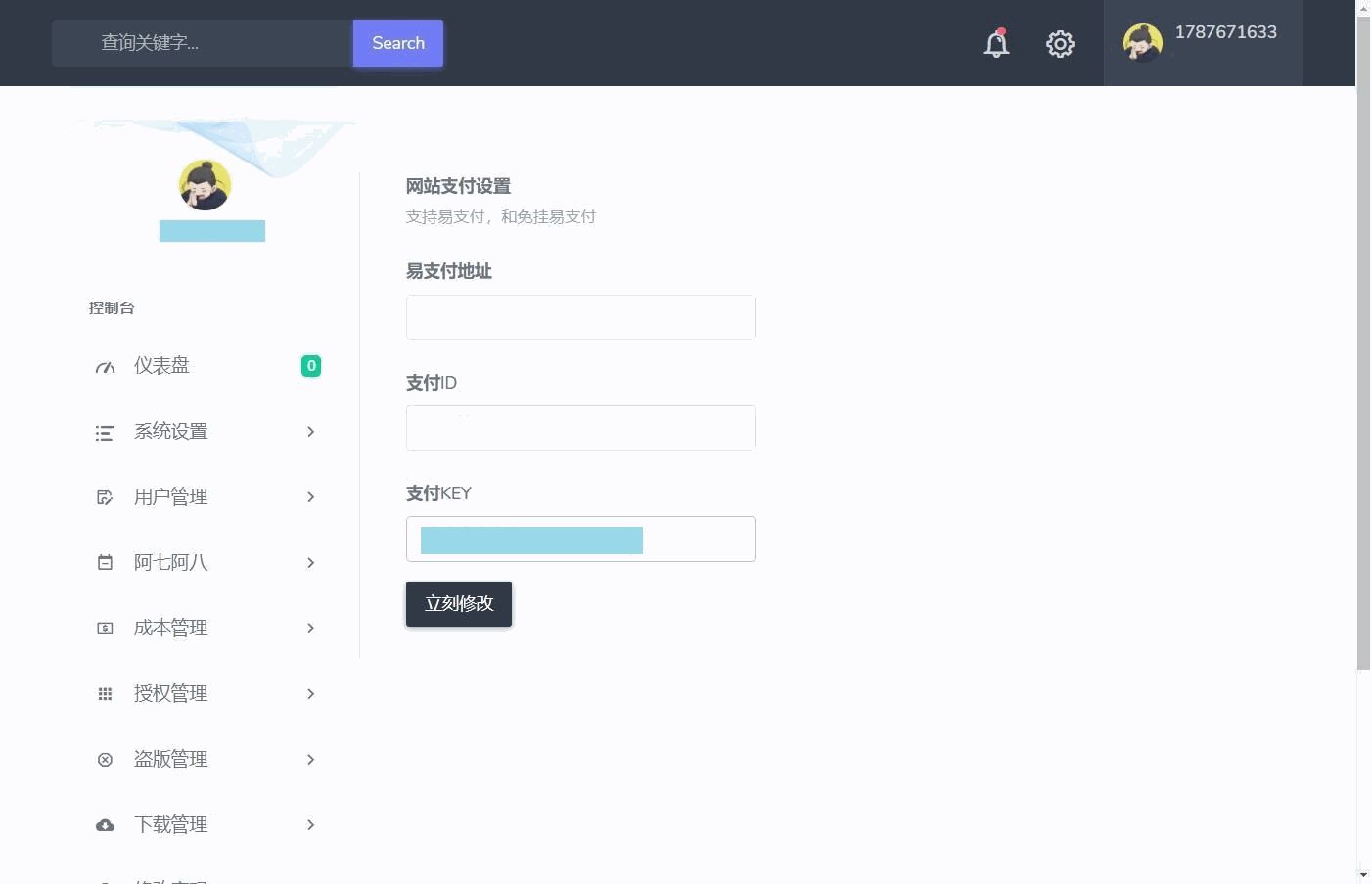Click the 立刻修改 submit button
This screenshot has height=884, width=1372.
click(x=459, y=604)
